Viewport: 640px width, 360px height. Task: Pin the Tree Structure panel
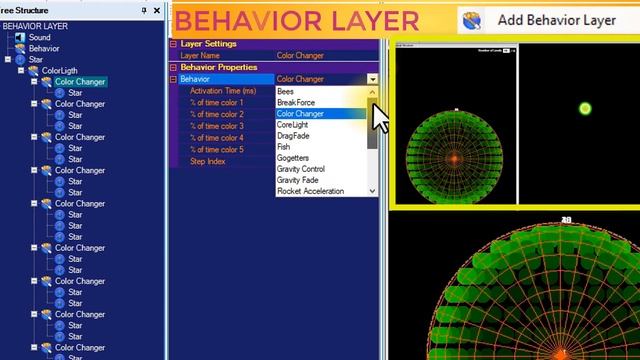point(144,11)
